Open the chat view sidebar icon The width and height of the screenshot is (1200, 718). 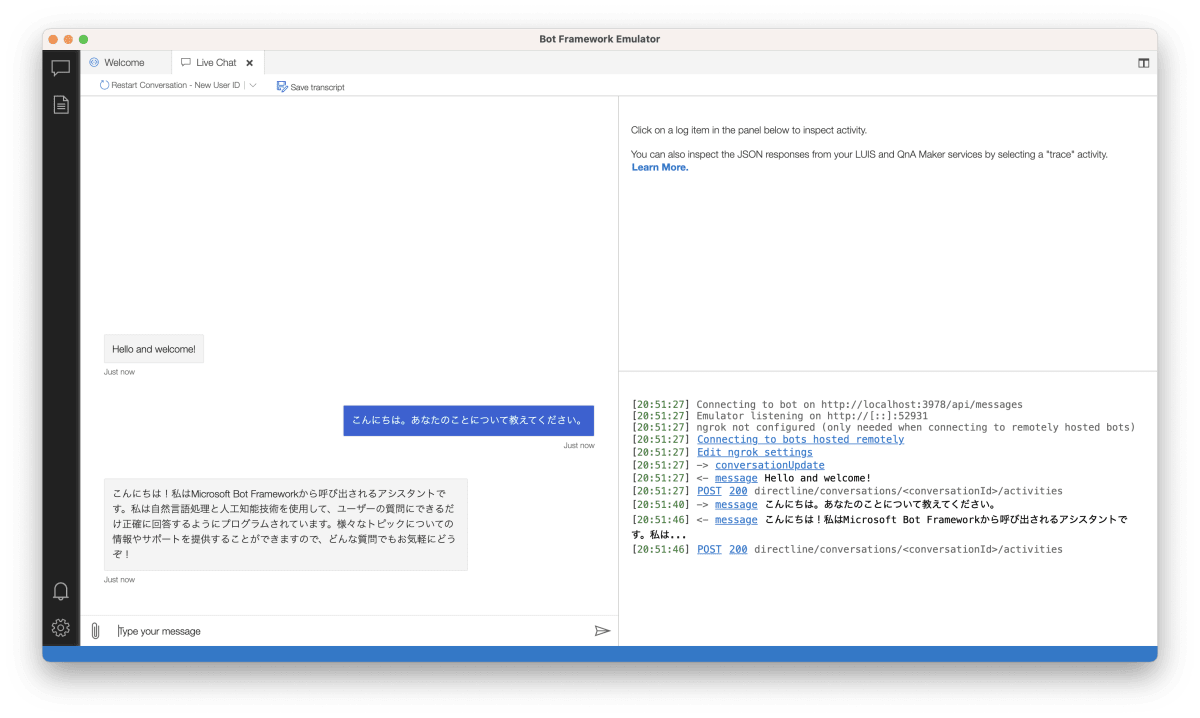(61, 68)
